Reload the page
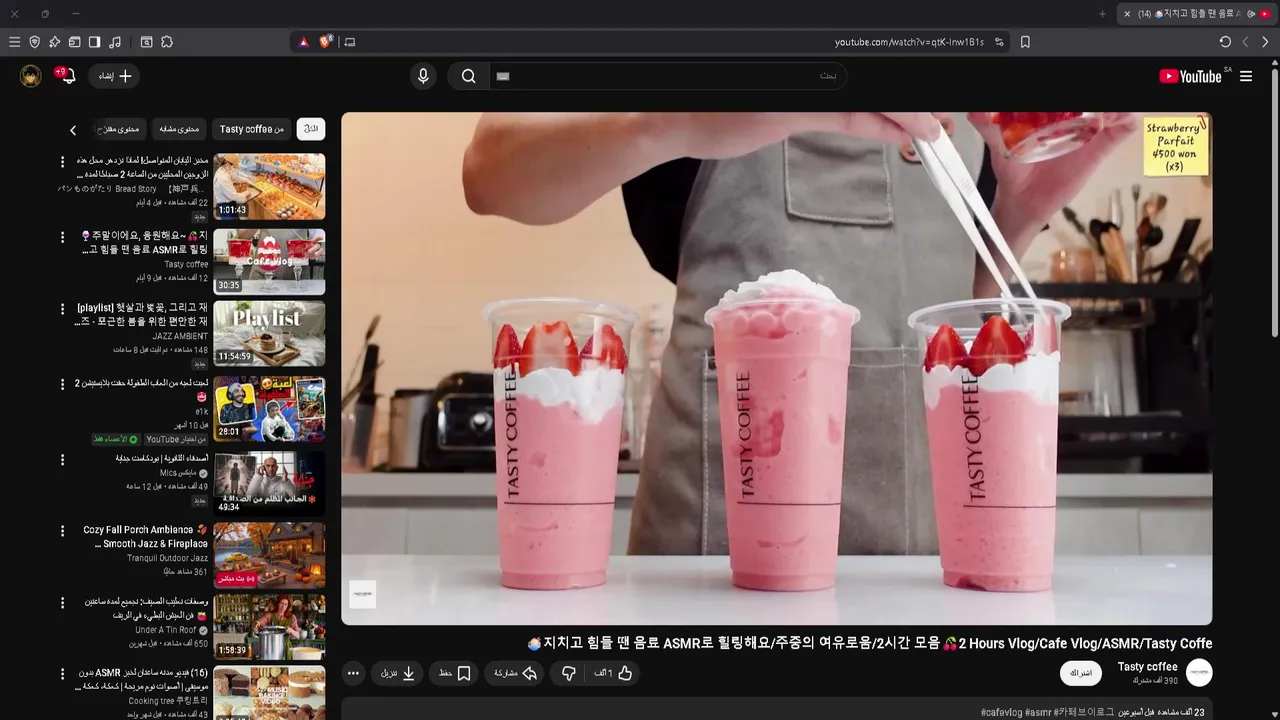1280x720 pixels. 1225,42
